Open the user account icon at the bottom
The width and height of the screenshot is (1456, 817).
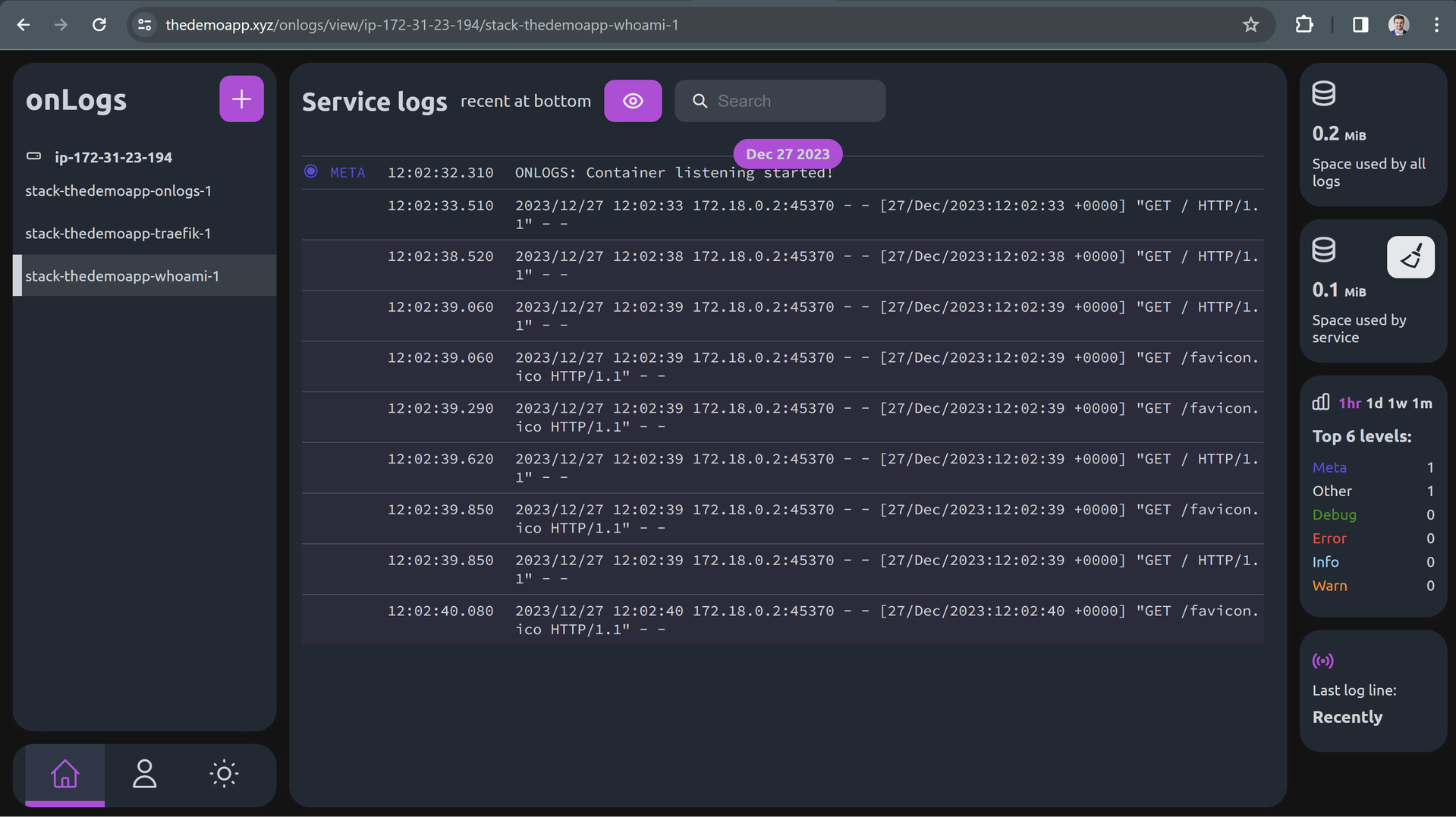[144, 774]
